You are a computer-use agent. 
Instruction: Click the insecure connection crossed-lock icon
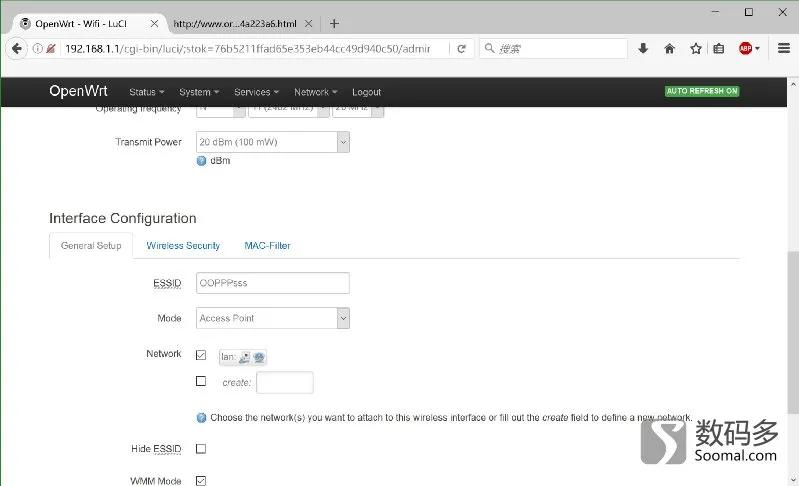tap(50, 49)
